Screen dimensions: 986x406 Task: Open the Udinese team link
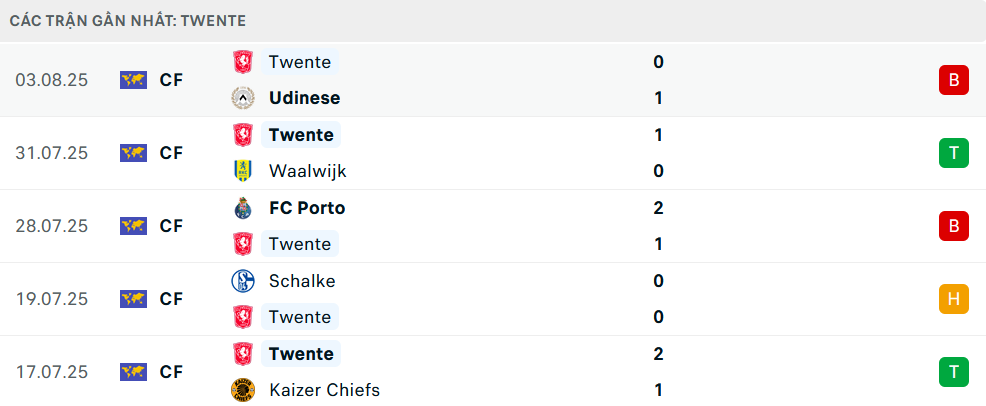304,98
